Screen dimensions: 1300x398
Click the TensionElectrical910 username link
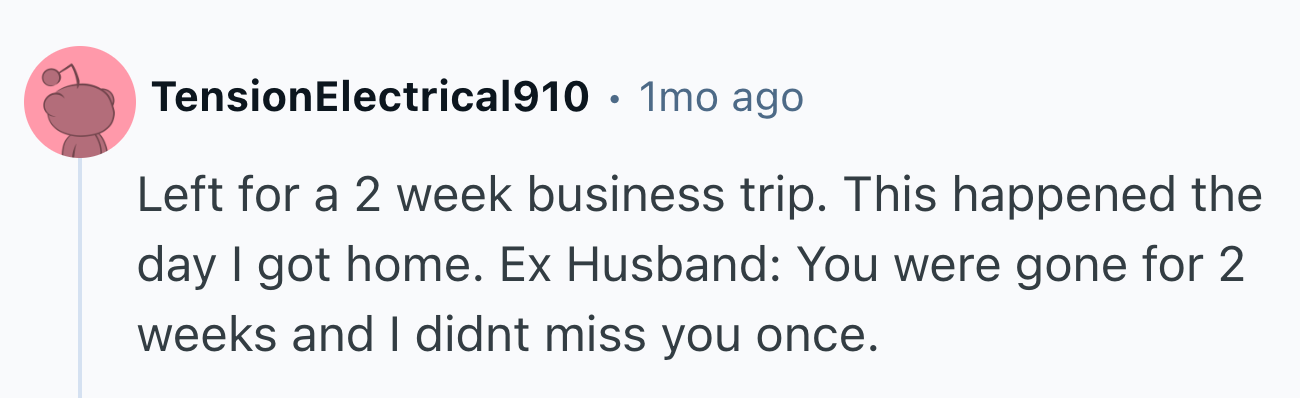(x=370, y=97)
